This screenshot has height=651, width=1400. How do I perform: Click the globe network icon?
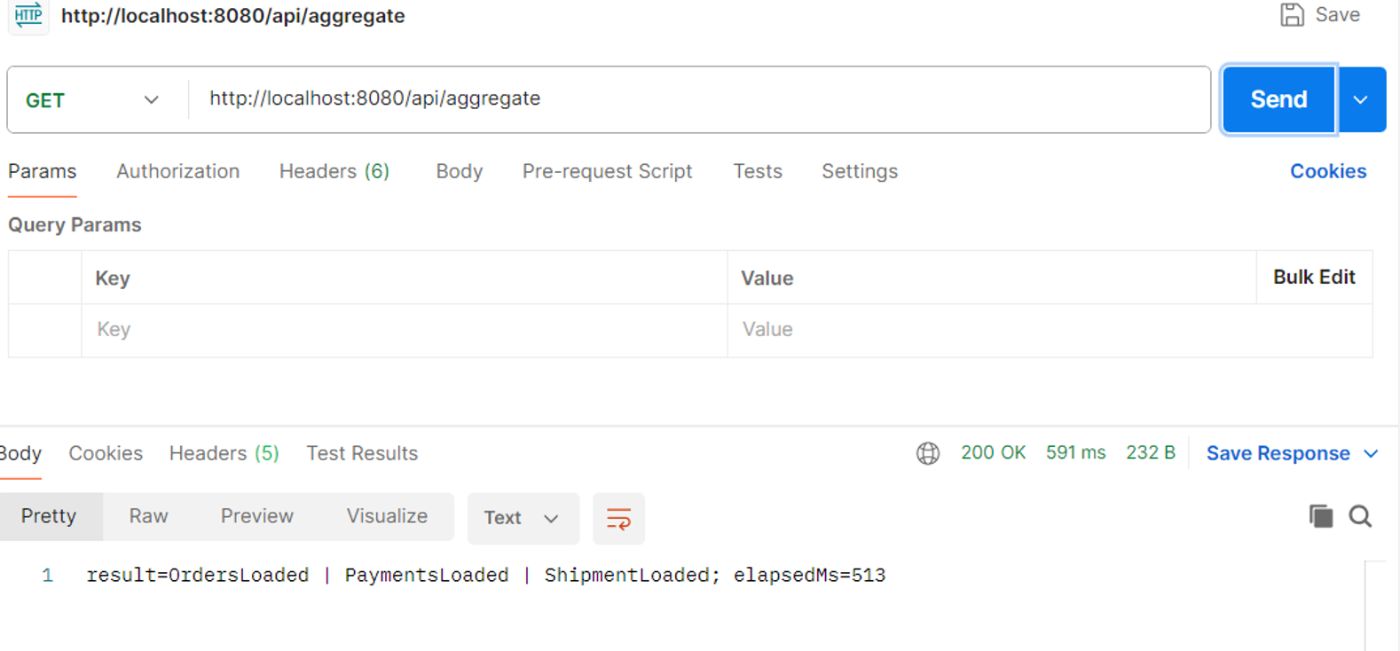[x=928, y=454]
